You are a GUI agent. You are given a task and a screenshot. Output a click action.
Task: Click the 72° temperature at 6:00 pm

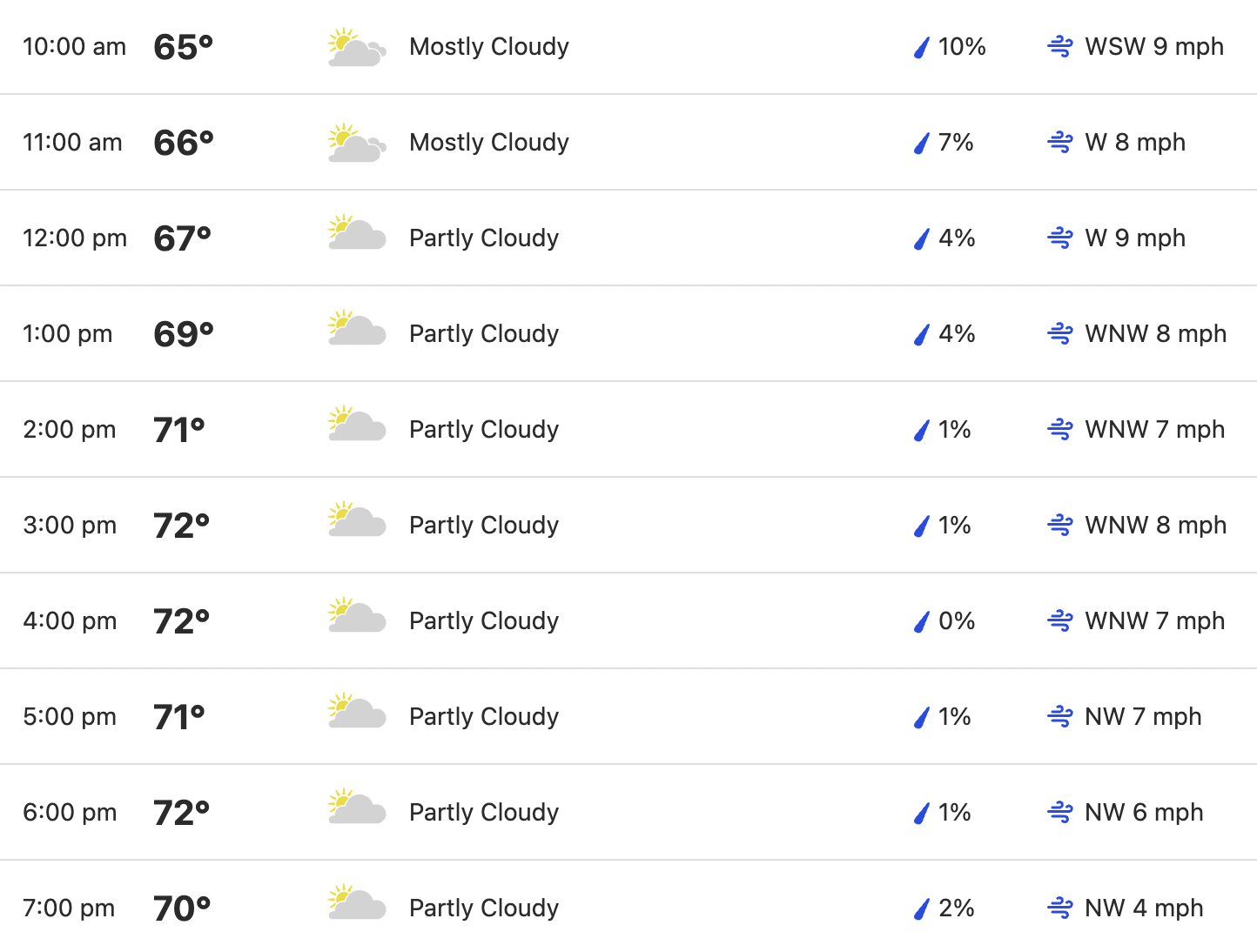pos(182,813)
